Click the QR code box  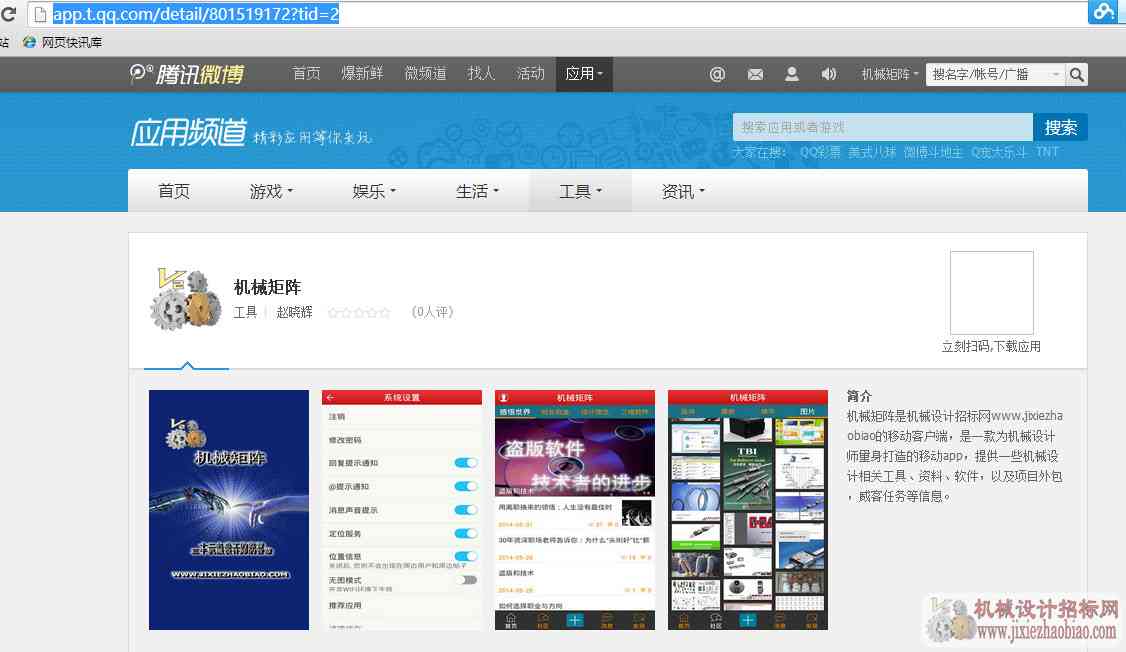(991, 292)
